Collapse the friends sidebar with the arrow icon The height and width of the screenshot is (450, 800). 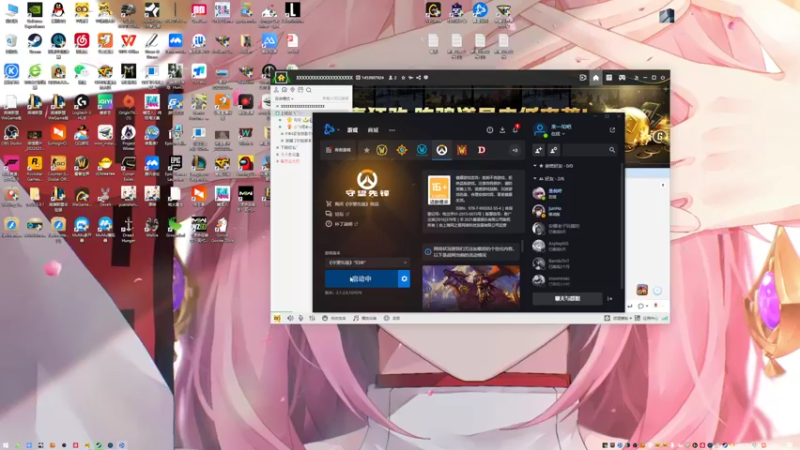610,299
